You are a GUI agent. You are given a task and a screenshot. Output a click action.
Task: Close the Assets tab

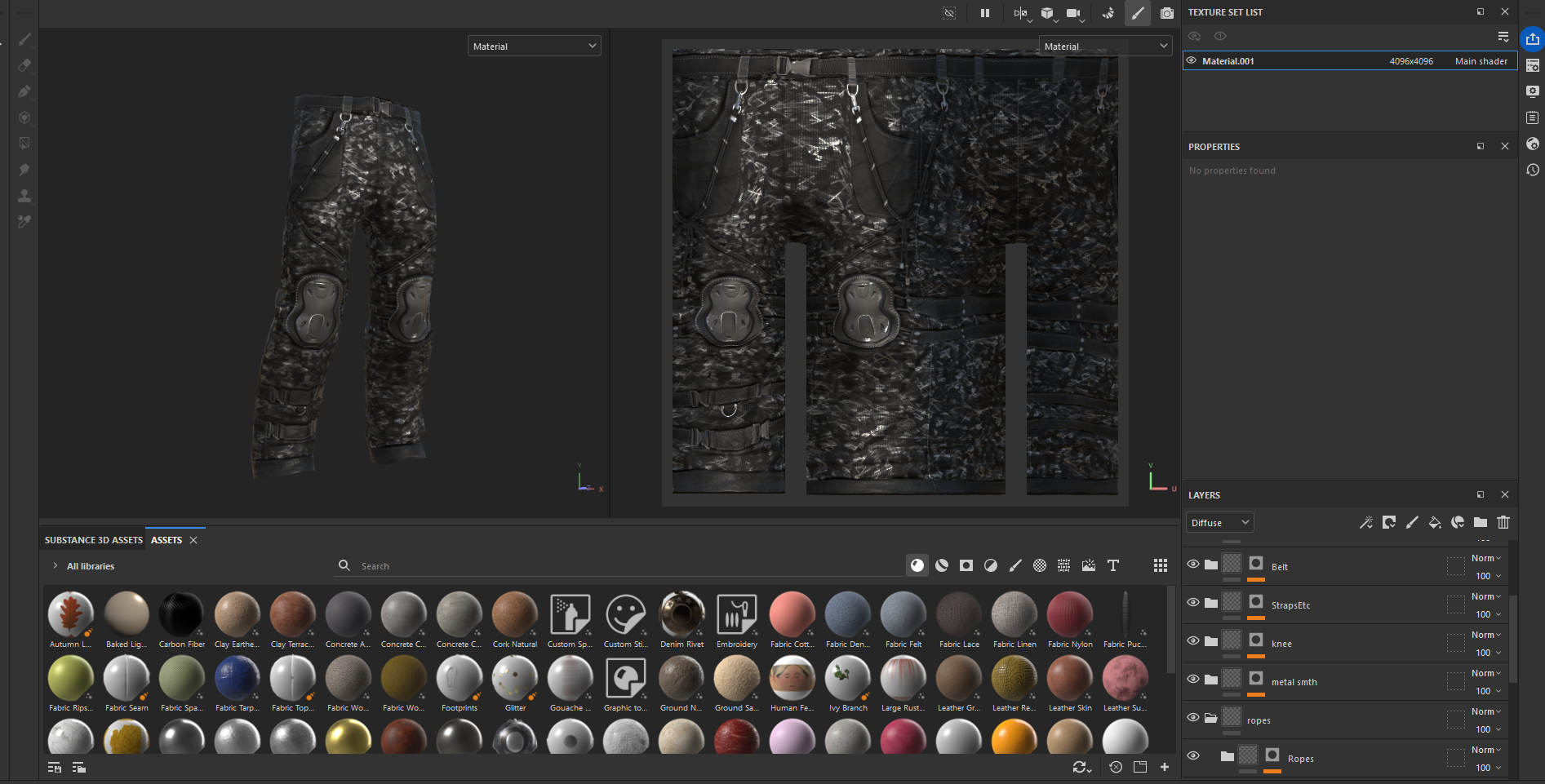point(193,540)
